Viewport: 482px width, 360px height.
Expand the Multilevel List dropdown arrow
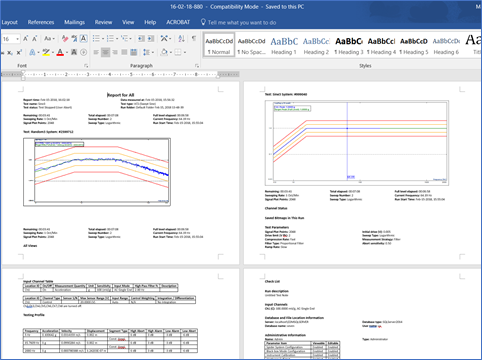click(x=131, y=39)
